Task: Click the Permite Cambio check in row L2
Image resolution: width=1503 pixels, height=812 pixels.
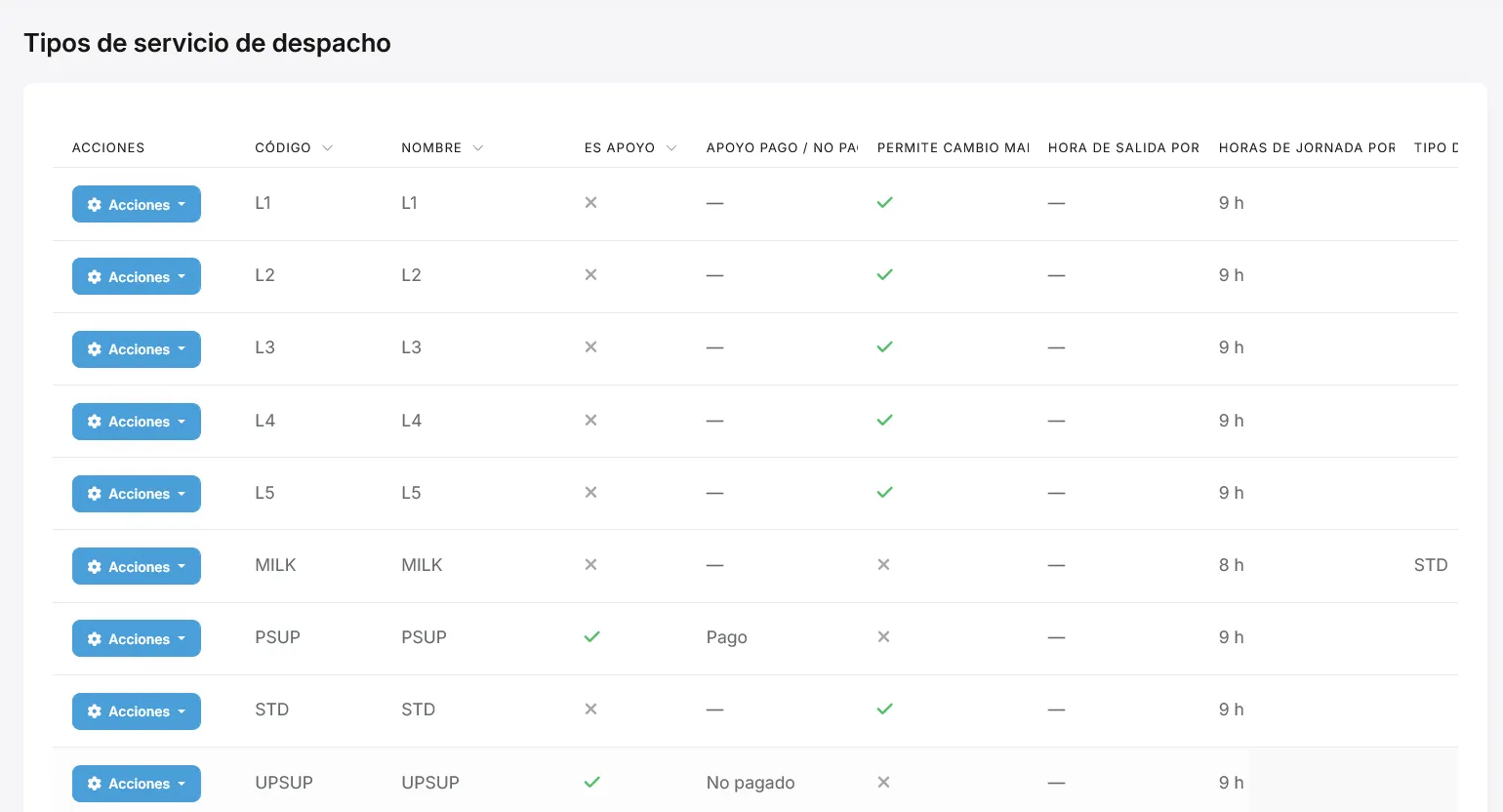Action: (x=884, y=275)
